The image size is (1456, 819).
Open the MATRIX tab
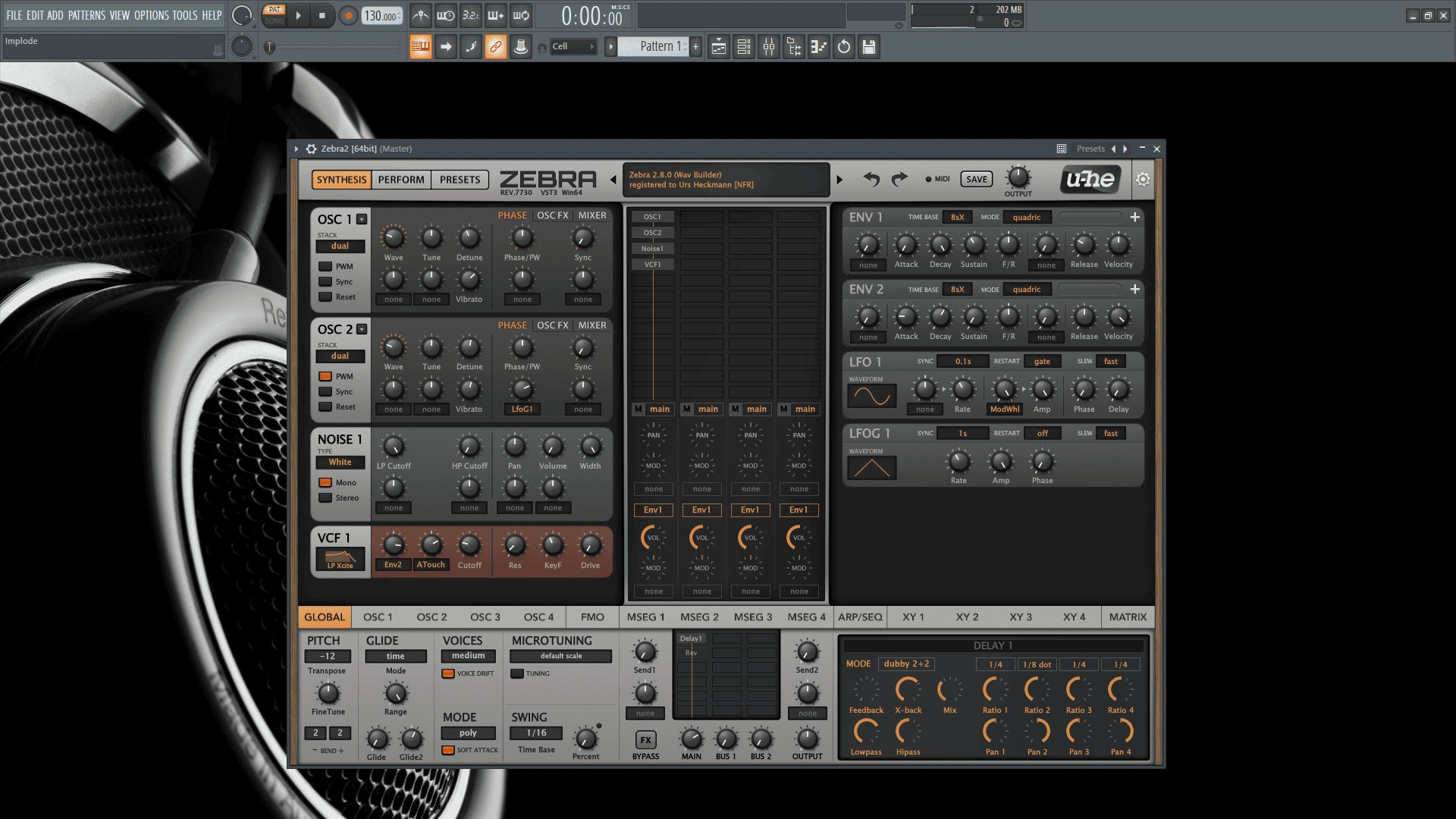coord(1128,617)
